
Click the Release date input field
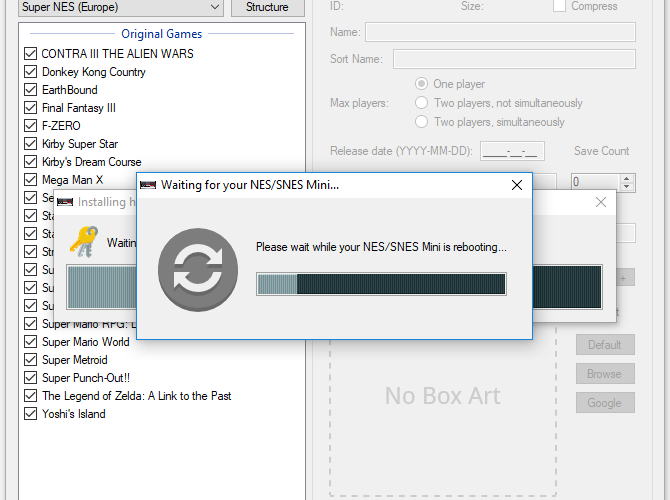[512, 151]
